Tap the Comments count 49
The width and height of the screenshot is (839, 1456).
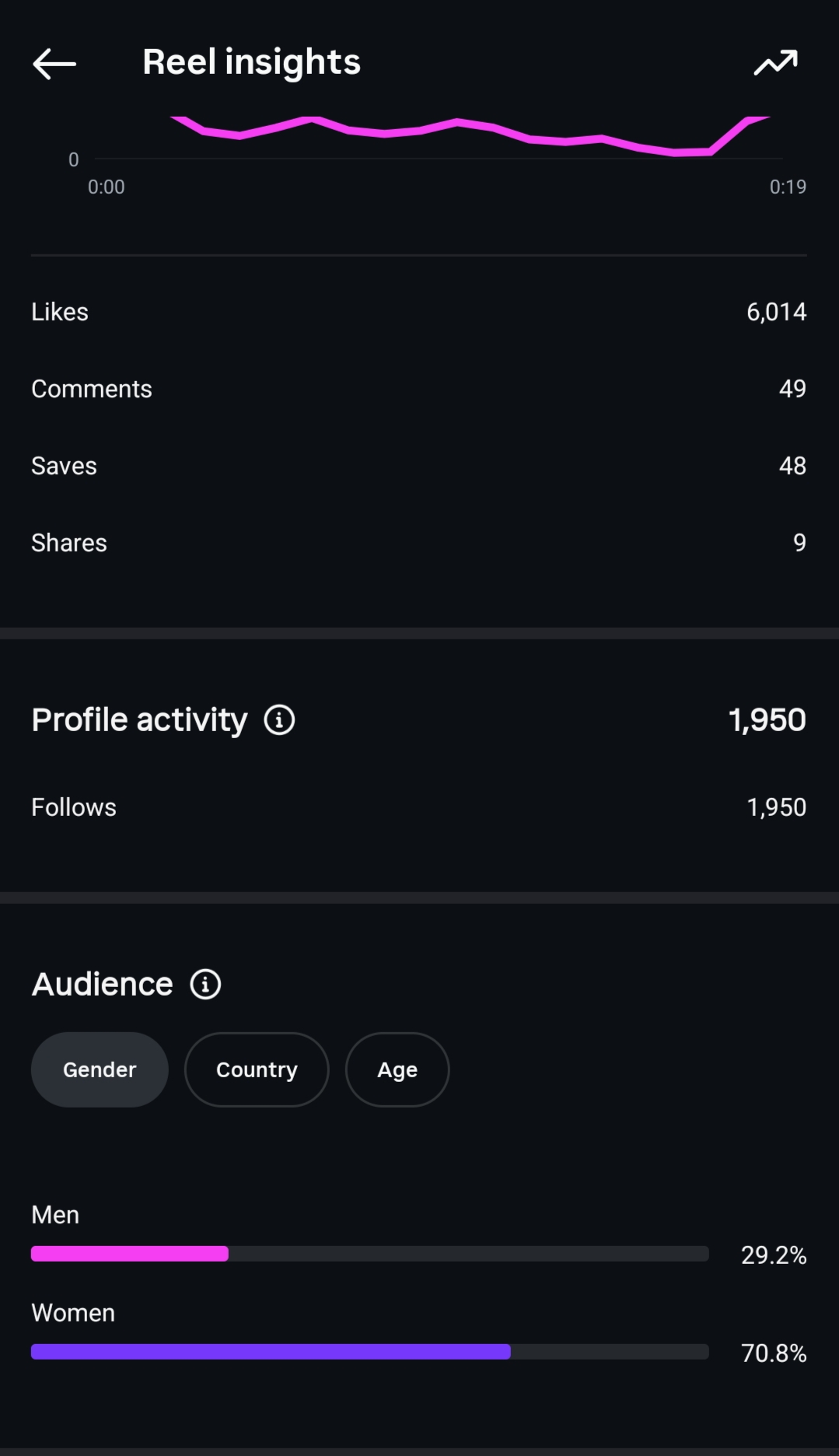tap(792, 389)
